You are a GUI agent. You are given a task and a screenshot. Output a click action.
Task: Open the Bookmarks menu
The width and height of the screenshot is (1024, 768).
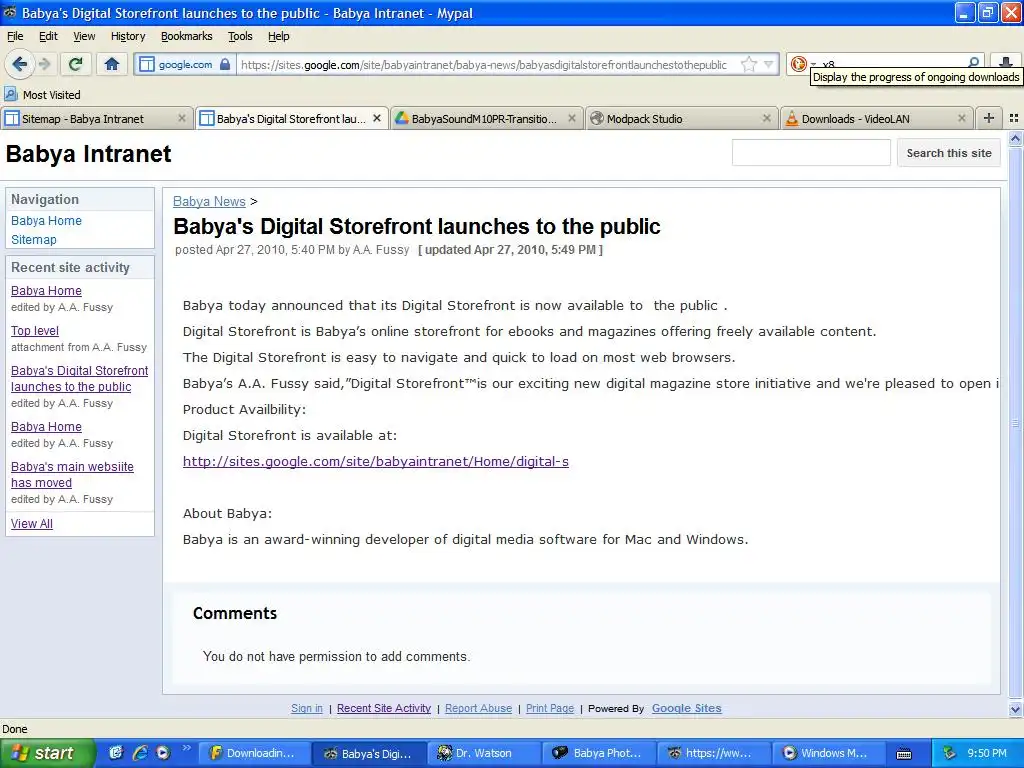(x=187, y=36)
